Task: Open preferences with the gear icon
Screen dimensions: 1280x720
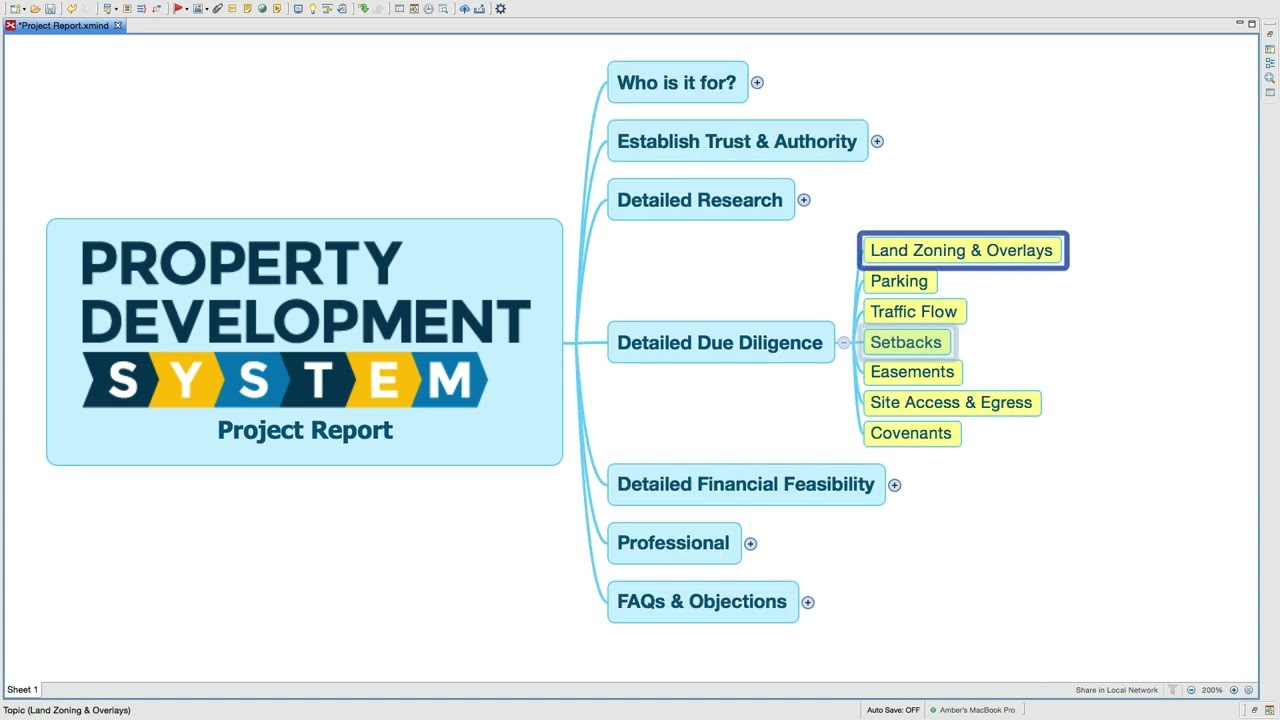Action: pyautogui.click(x=500, y=8)
